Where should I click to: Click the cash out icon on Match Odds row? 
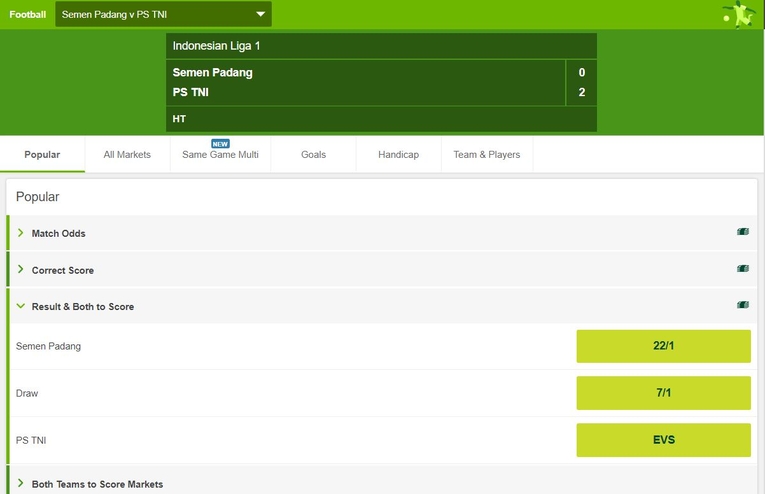click(743, 232)
